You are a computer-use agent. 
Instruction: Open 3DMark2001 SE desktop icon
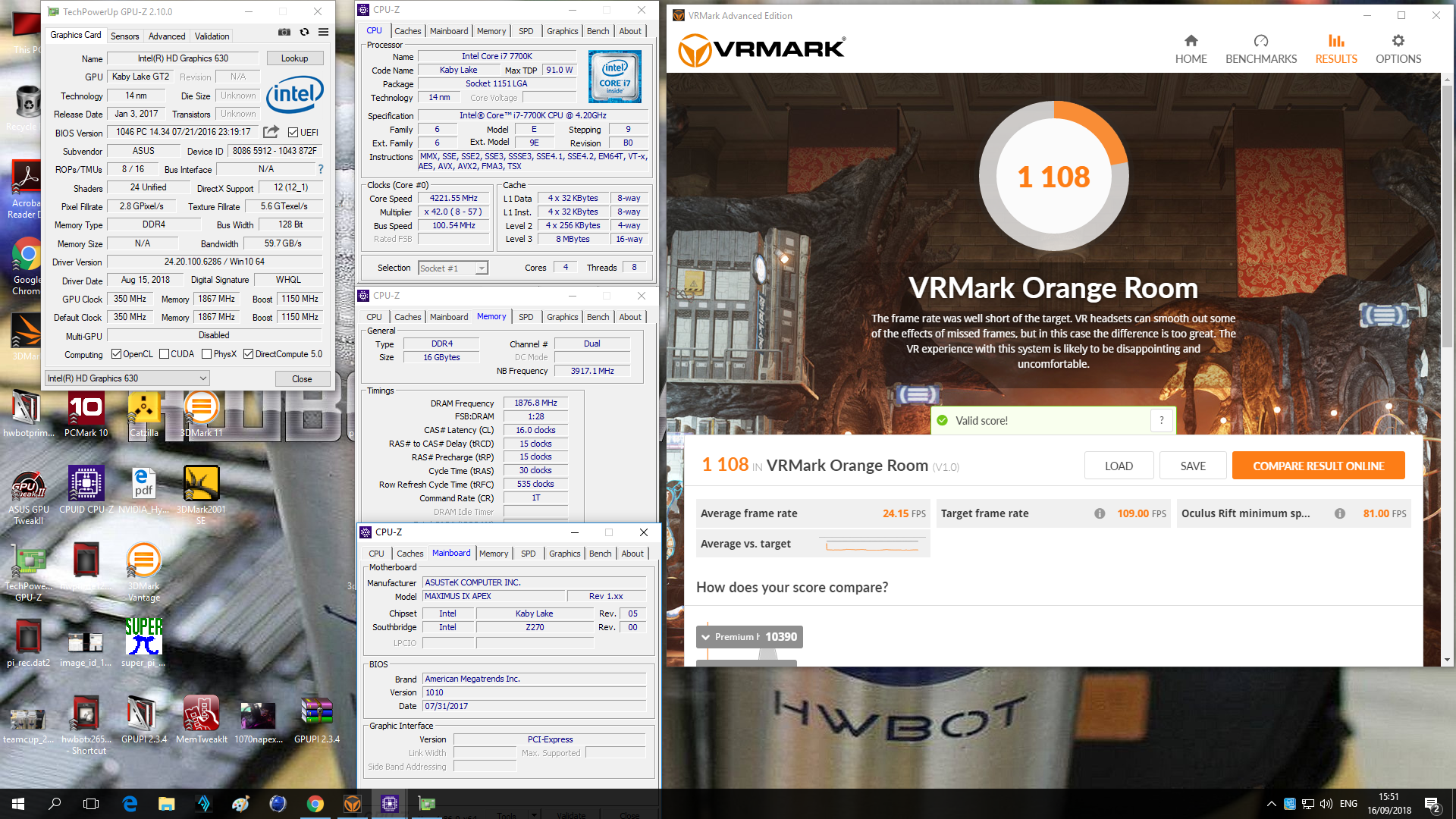[x=201, y=496]
